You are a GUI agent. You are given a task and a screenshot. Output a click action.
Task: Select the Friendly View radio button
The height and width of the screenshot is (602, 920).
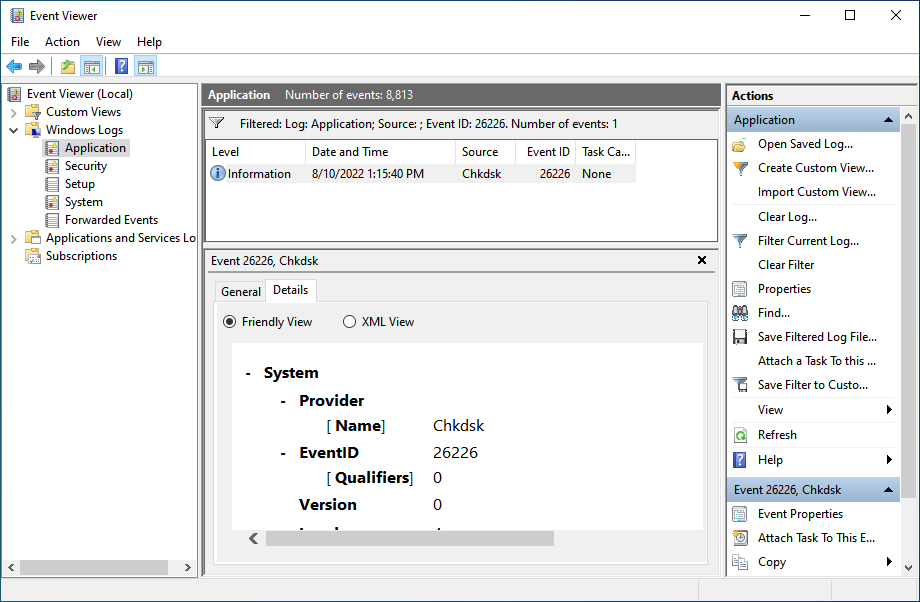230,322
